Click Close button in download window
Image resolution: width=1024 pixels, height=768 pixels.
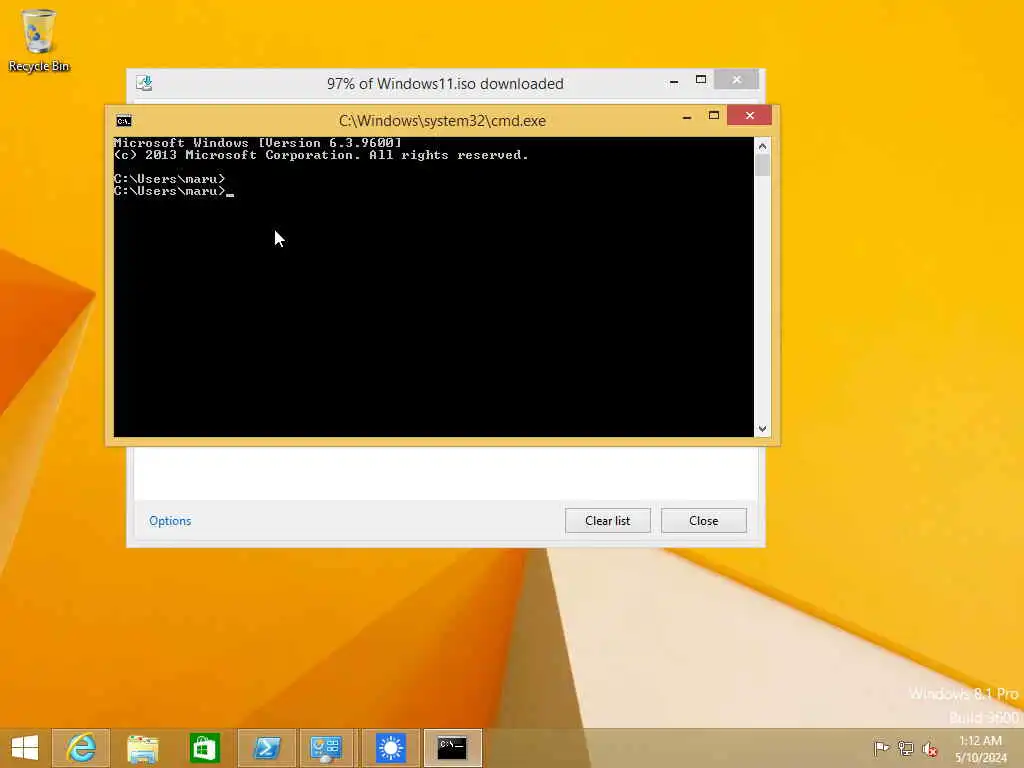click(x=703, y=520)
